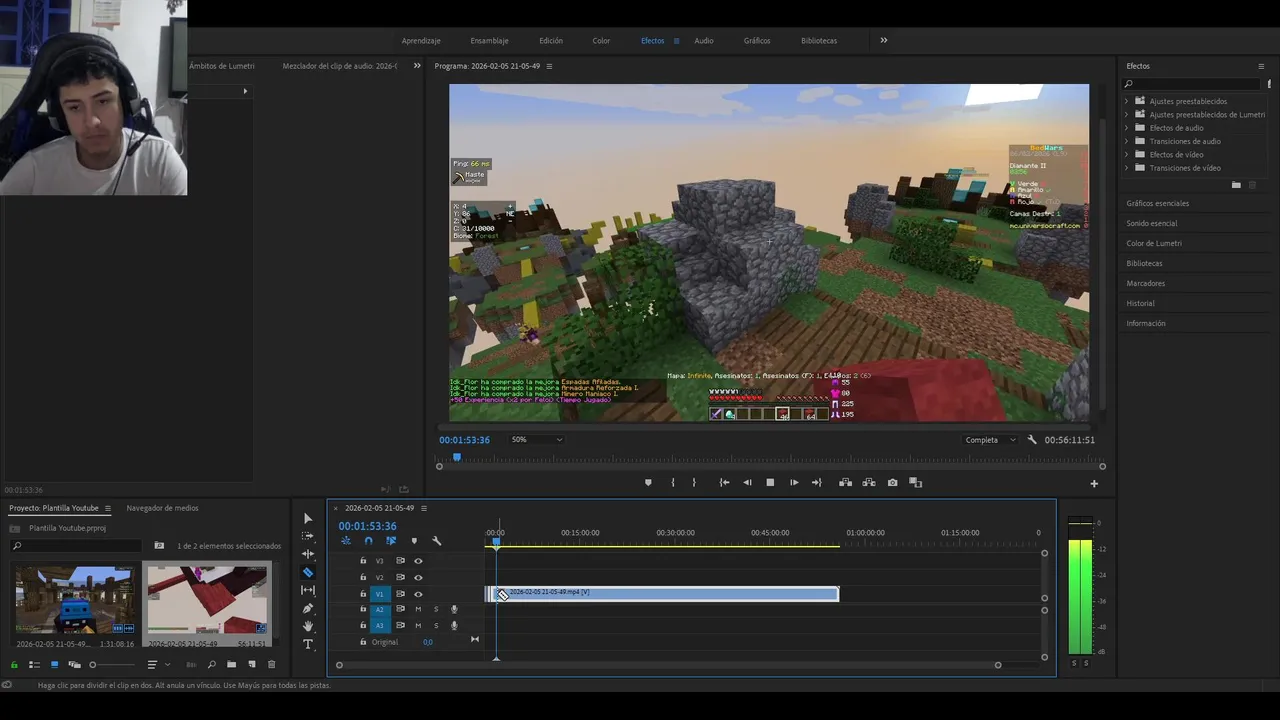Toggle insert sequences as nests
Viewport: 1280px width, 720px height.
point(346,541)
